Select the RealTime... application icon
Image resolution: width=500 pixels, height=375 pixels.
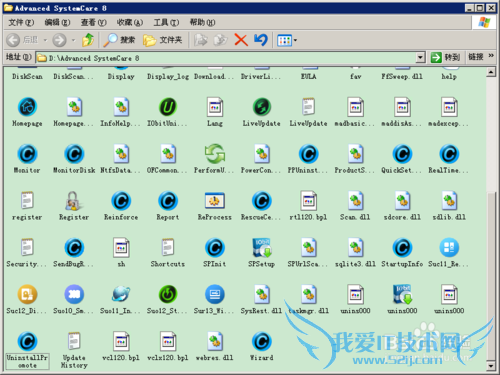coord(449,154)
